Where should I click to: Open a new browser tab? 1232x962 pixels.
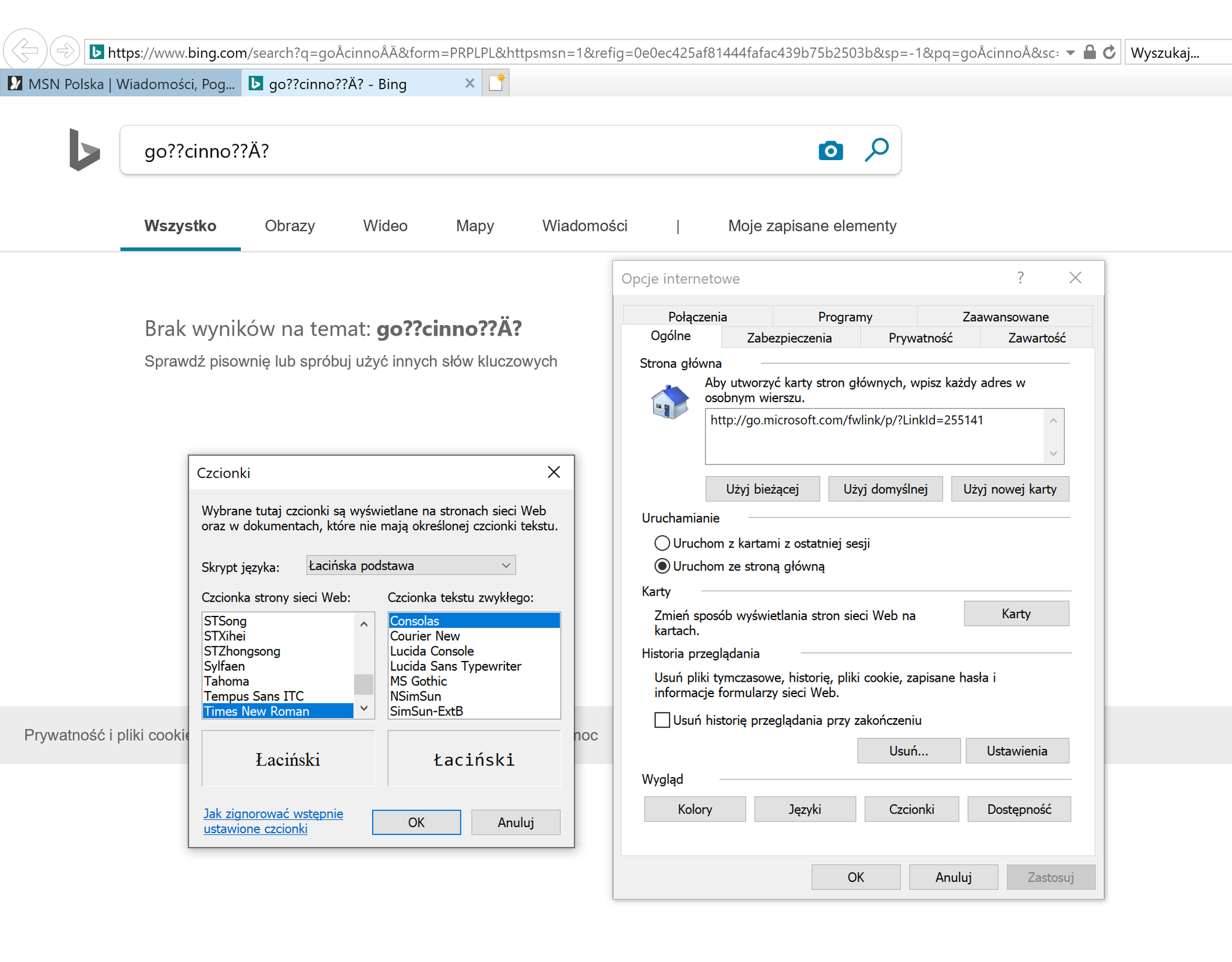(x=496, y=83)
